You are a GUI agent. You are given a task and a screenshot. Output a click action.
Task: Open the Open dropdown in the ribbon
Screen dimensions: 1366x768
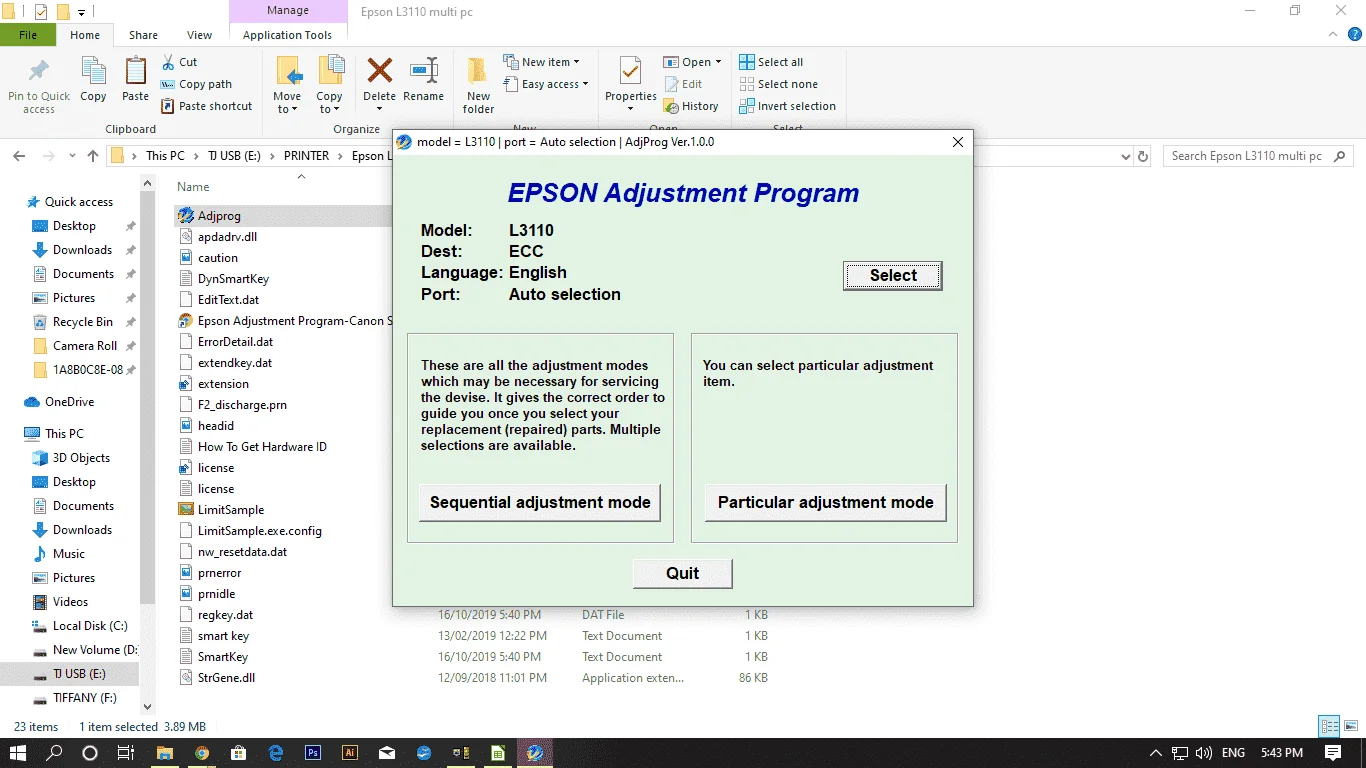tap(692, 62)
